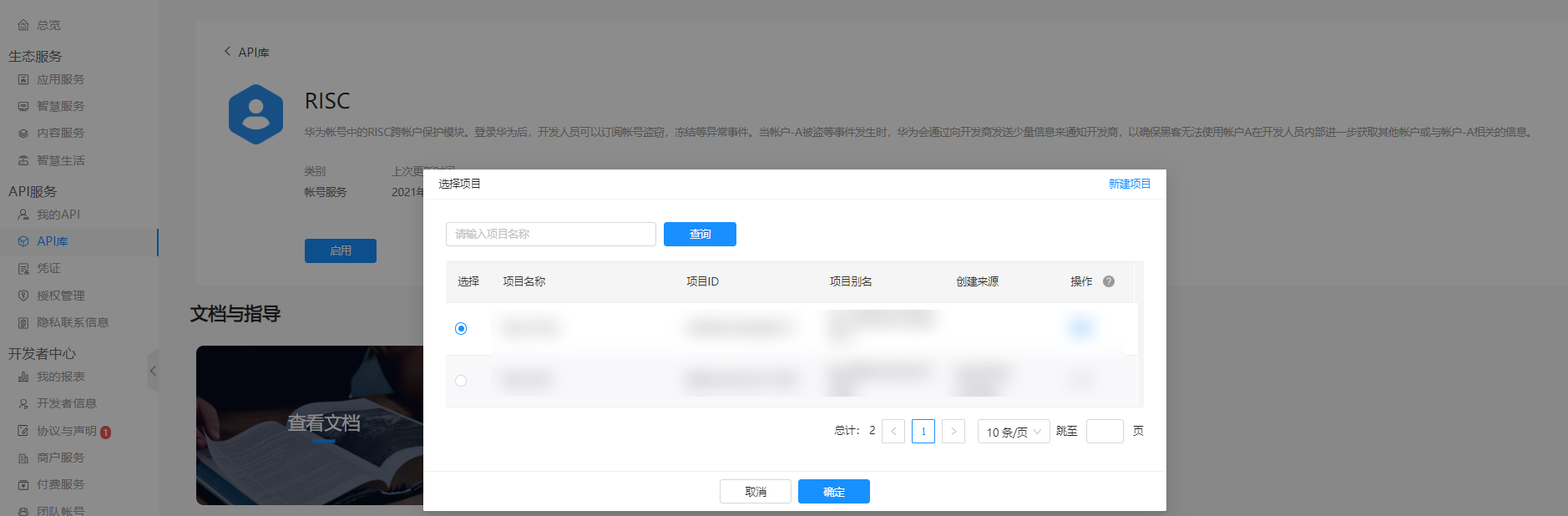Click the 项目名称 column header
Image resolution: width=1568 pixels, height=516 pixels.
click(x=524, y=281)
